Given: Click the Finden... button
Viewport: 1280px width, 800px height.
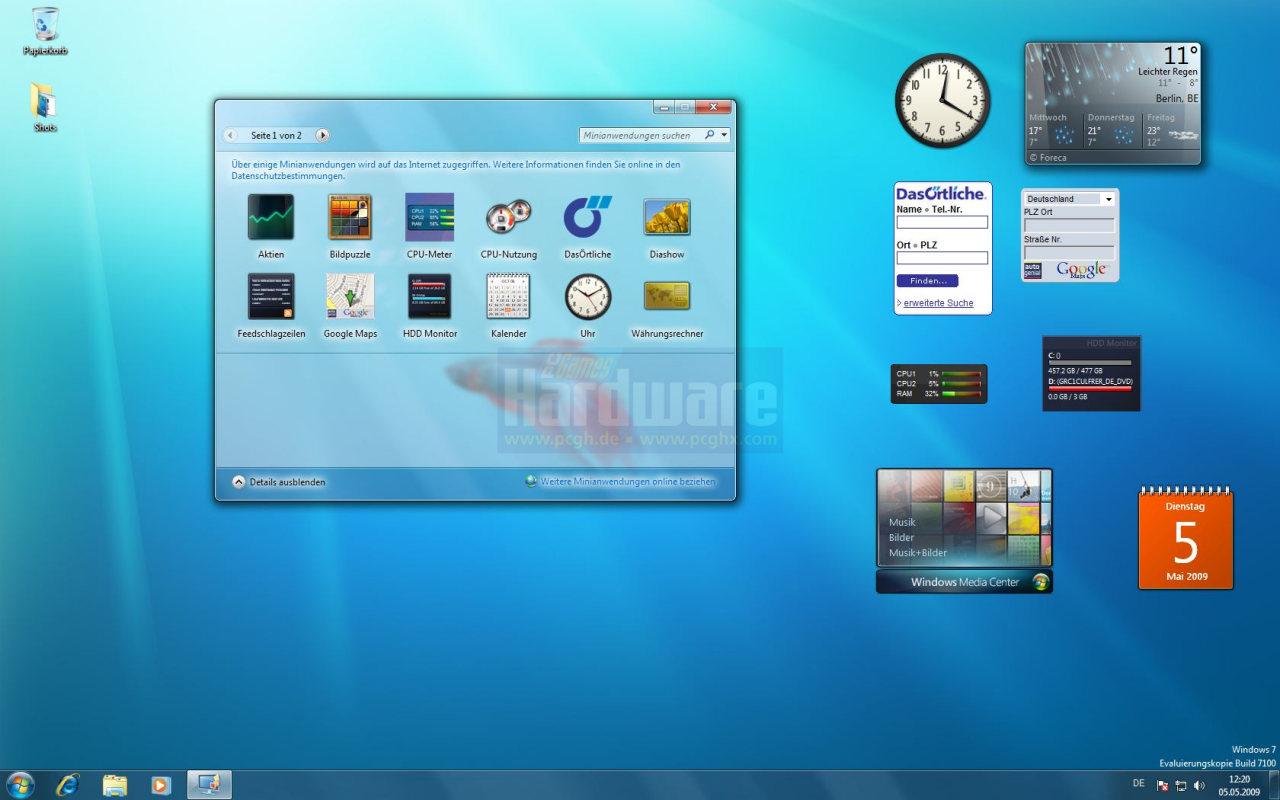Looking at the screenshot, I should pyautogui.click(x=928, y=281).
